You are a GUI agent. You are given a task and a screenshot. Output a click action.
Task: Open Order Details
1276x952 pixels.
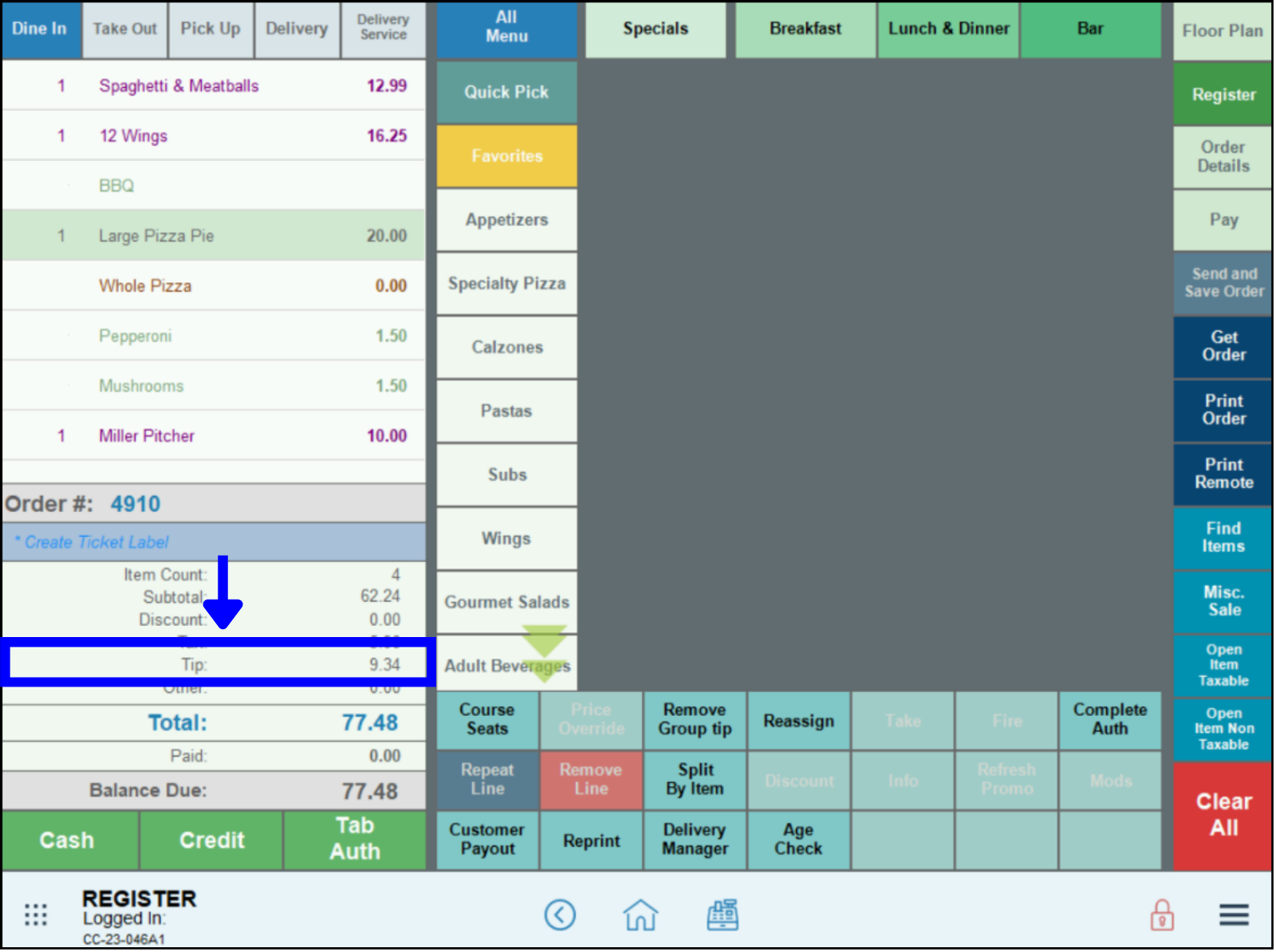click(x=1223, y=157)
